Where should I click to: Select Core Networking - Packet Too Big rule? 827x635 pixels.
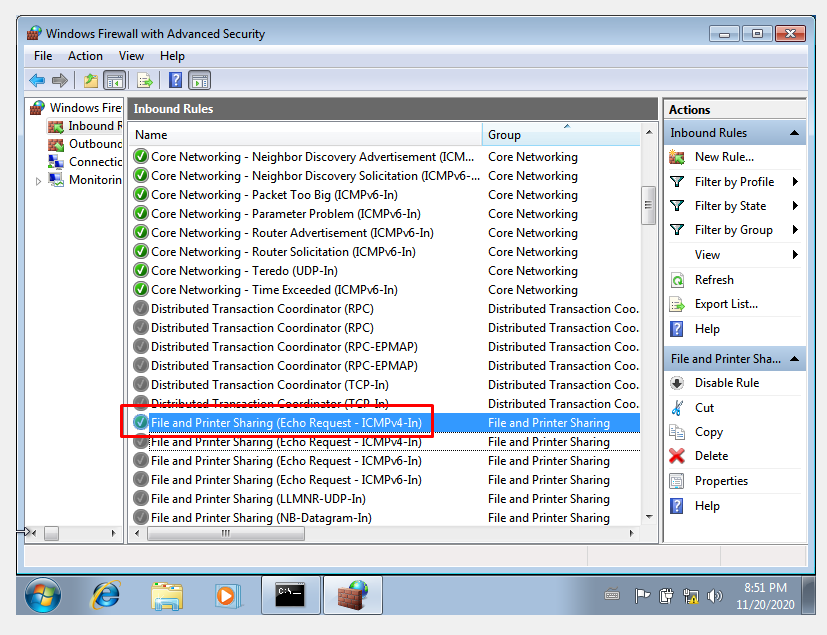[274, 195]
